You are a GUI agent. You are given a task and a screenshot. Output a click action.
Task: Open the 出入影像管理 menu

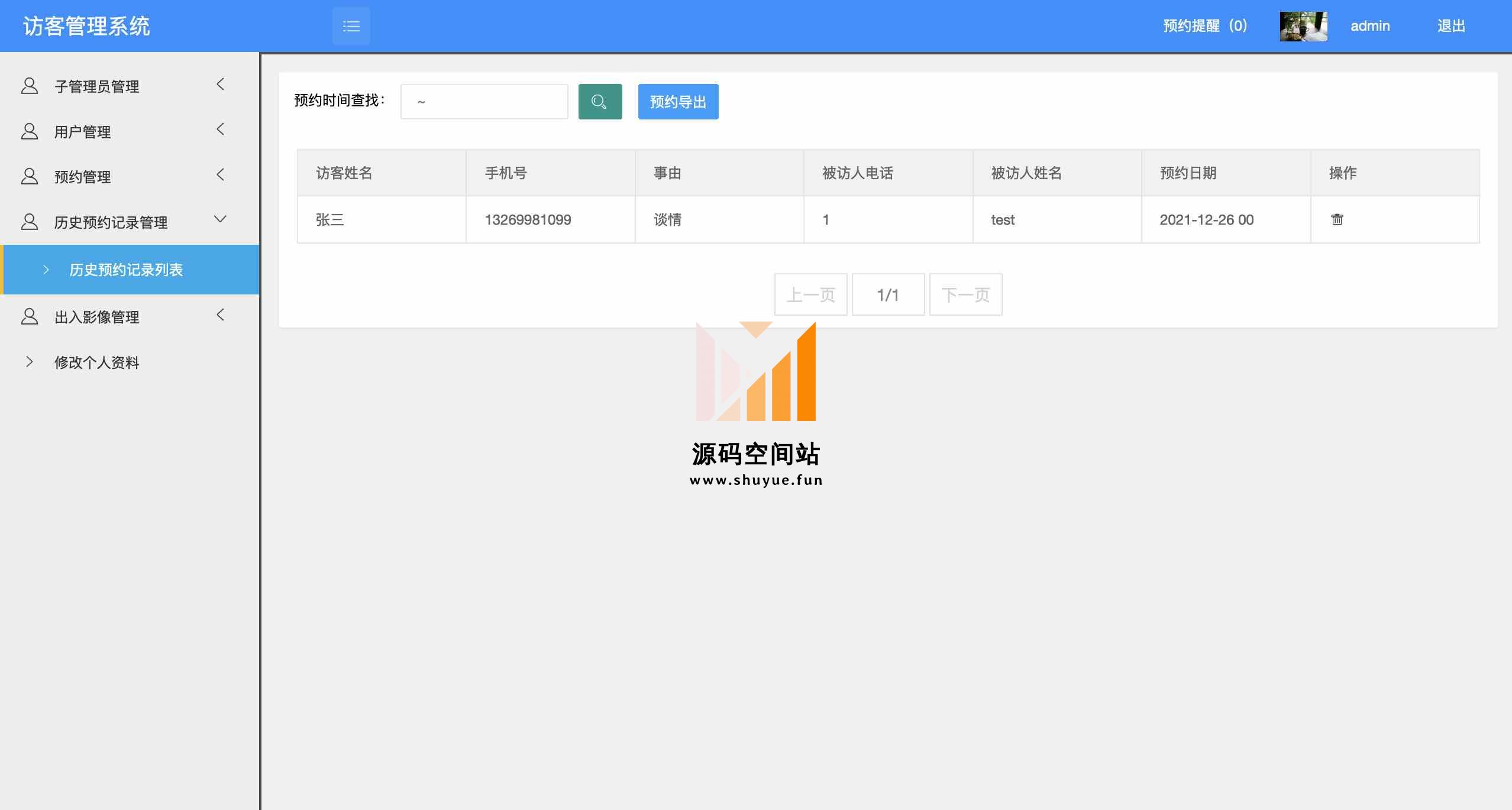coord(130,316)
